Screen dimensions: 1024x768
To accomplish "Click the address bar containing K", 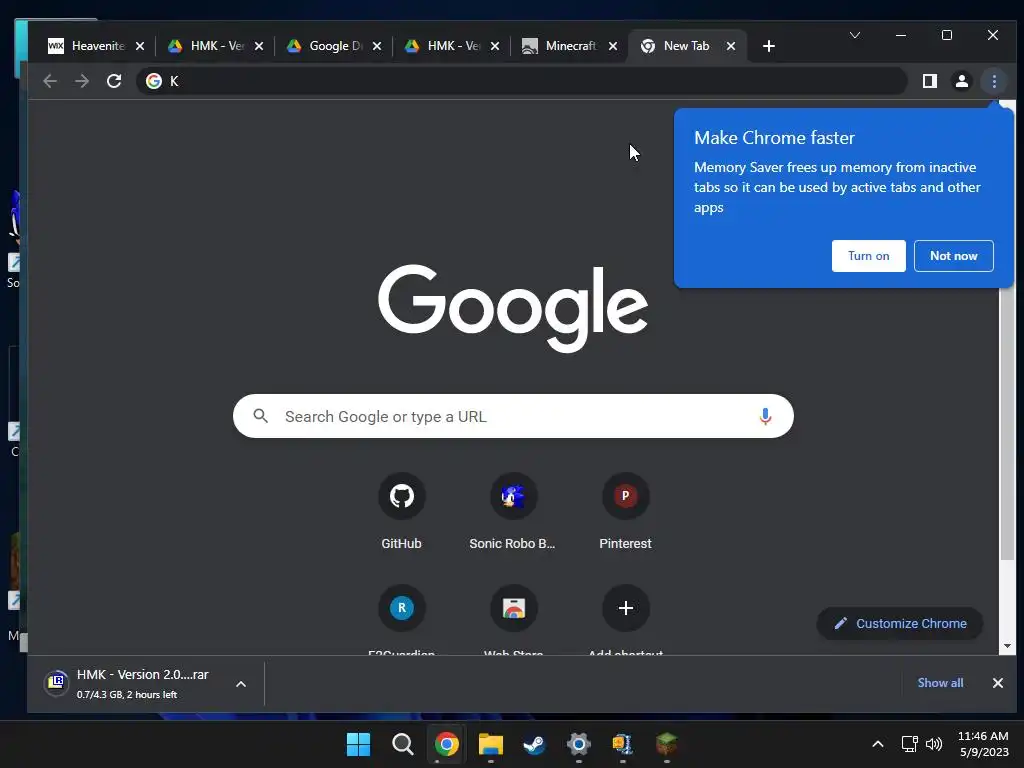I will point(521,81).
